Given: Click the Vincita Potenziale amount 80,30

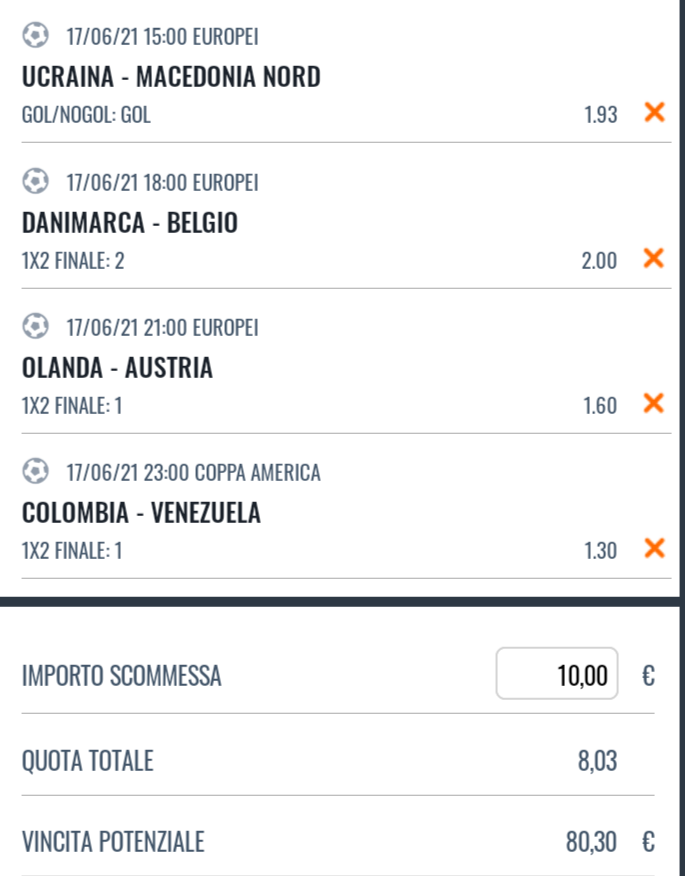Looking at the screenshot, I should [x=591, y=843].
